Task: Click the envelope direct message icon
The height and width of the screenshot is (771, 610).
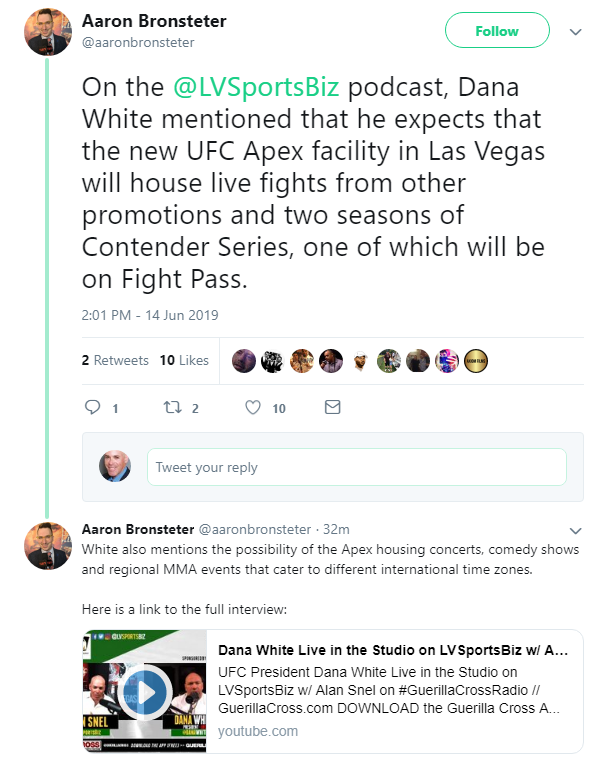Action: [x=333, y=407]
